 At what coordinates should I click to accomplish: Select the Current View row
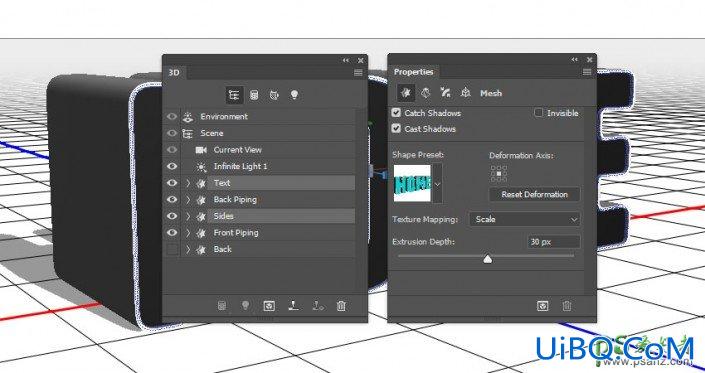click(268, 150)
